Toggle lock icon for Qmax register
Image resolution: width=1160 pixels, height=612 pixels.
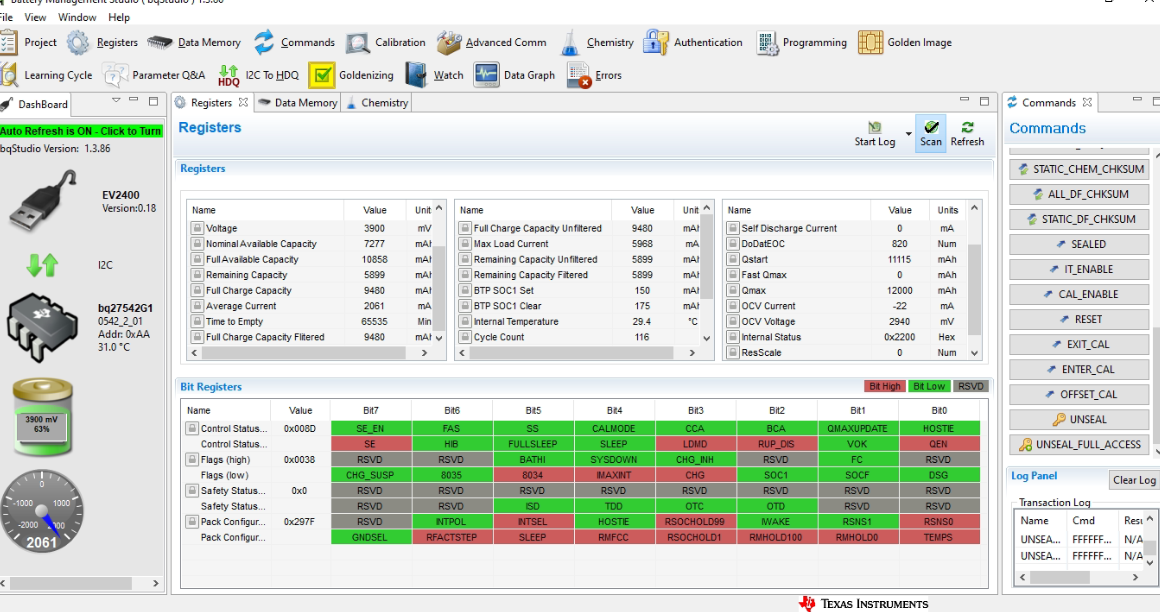733,290
